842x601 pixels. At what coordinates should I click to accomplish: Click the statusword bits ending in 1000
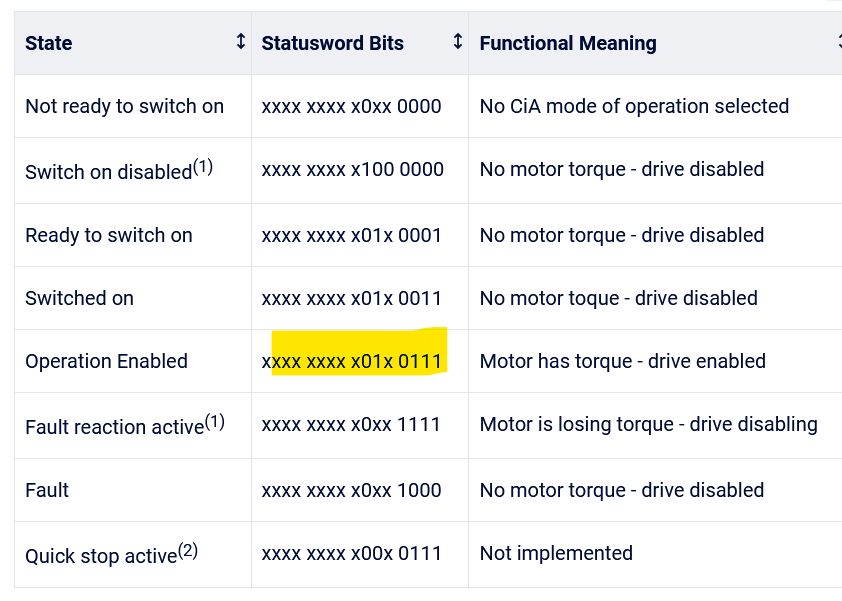click(351, 490)
